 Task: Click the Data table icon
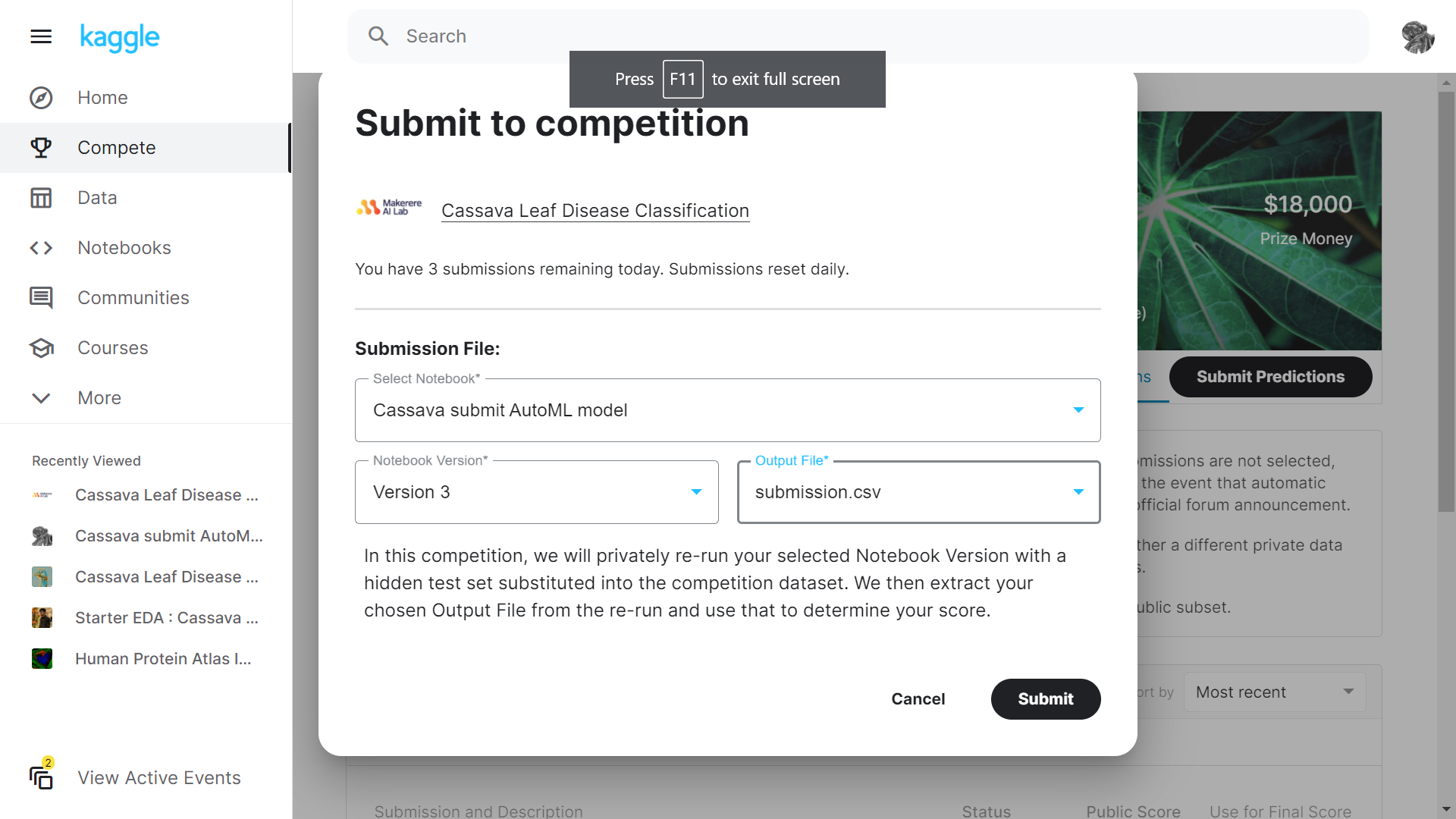point(41,198)
